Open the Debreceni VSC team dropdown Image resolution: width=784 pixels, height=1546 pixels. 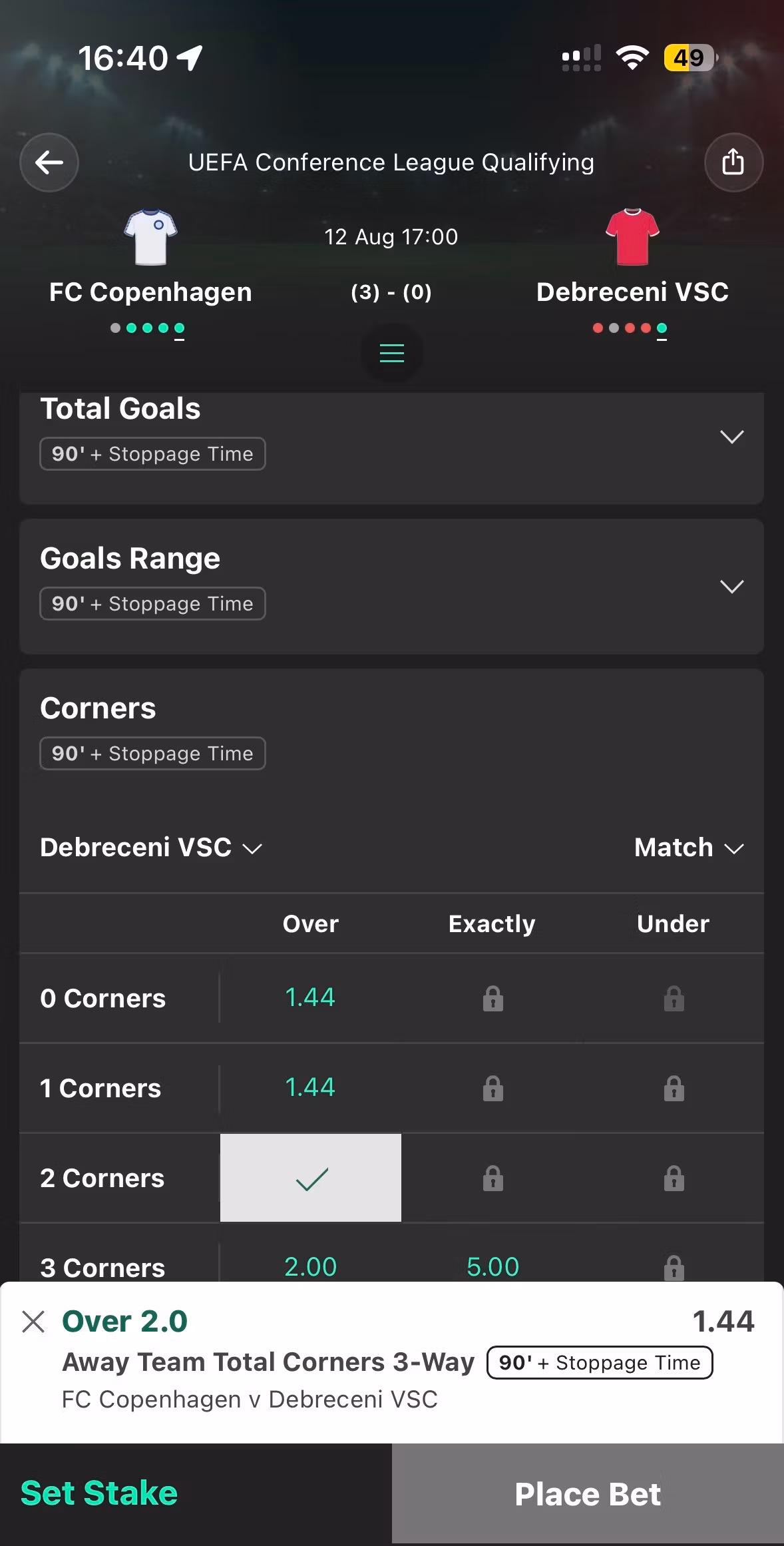tap(151, 848)
